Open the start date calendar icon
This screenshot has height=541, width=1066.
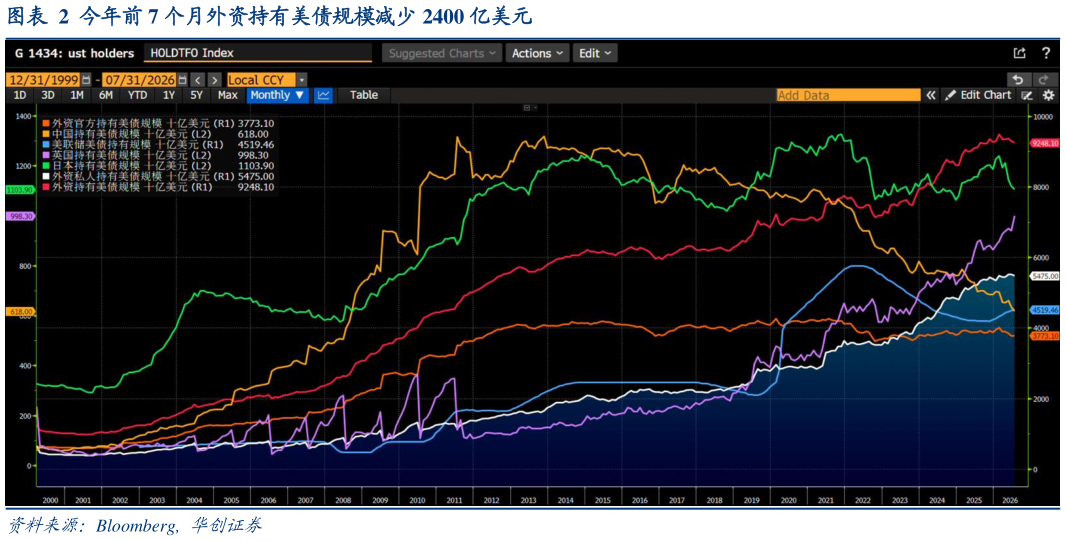click(86, 80)
